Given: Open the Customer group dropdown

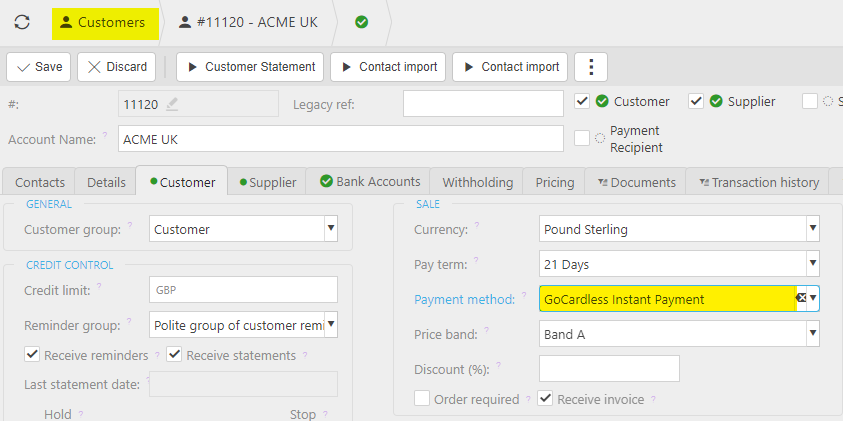Looking at the screenshot, I should coord(330,229).
